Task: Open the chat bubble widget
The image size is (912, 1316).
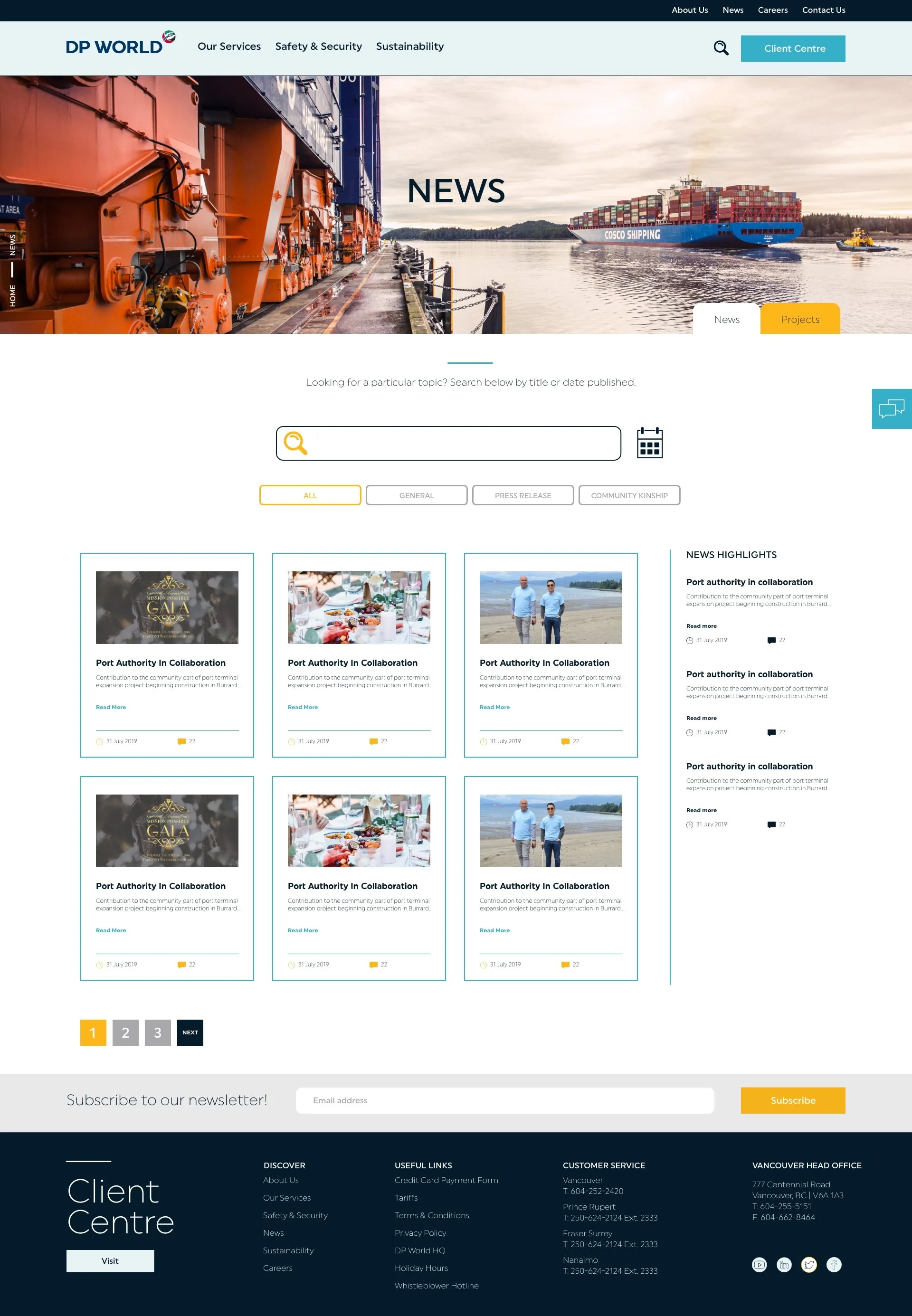Action: click(x=892, y=409)
